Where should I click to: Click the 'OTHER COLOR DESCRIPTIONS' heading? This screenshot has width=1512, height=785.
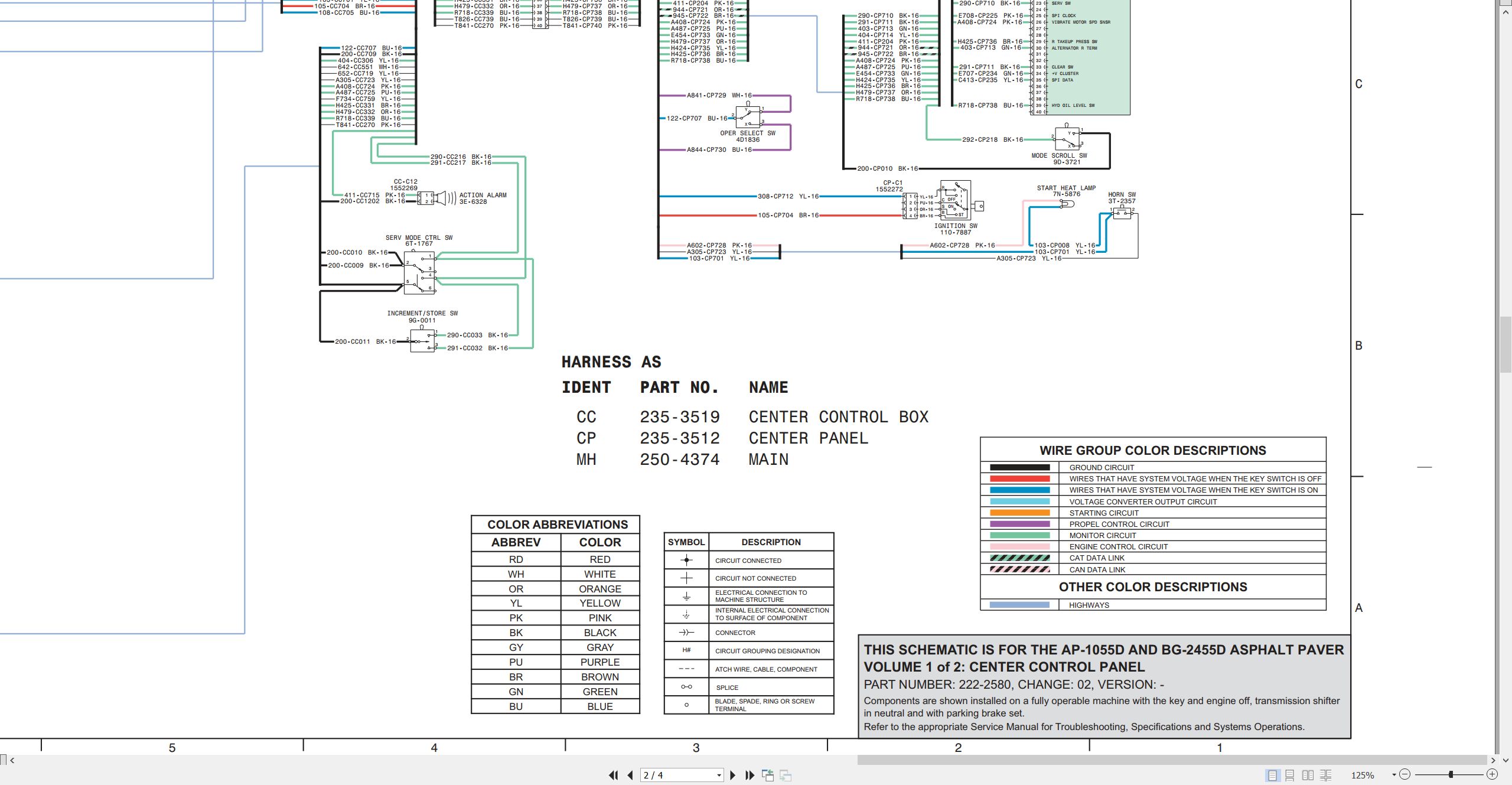[x=1153, y=587]
